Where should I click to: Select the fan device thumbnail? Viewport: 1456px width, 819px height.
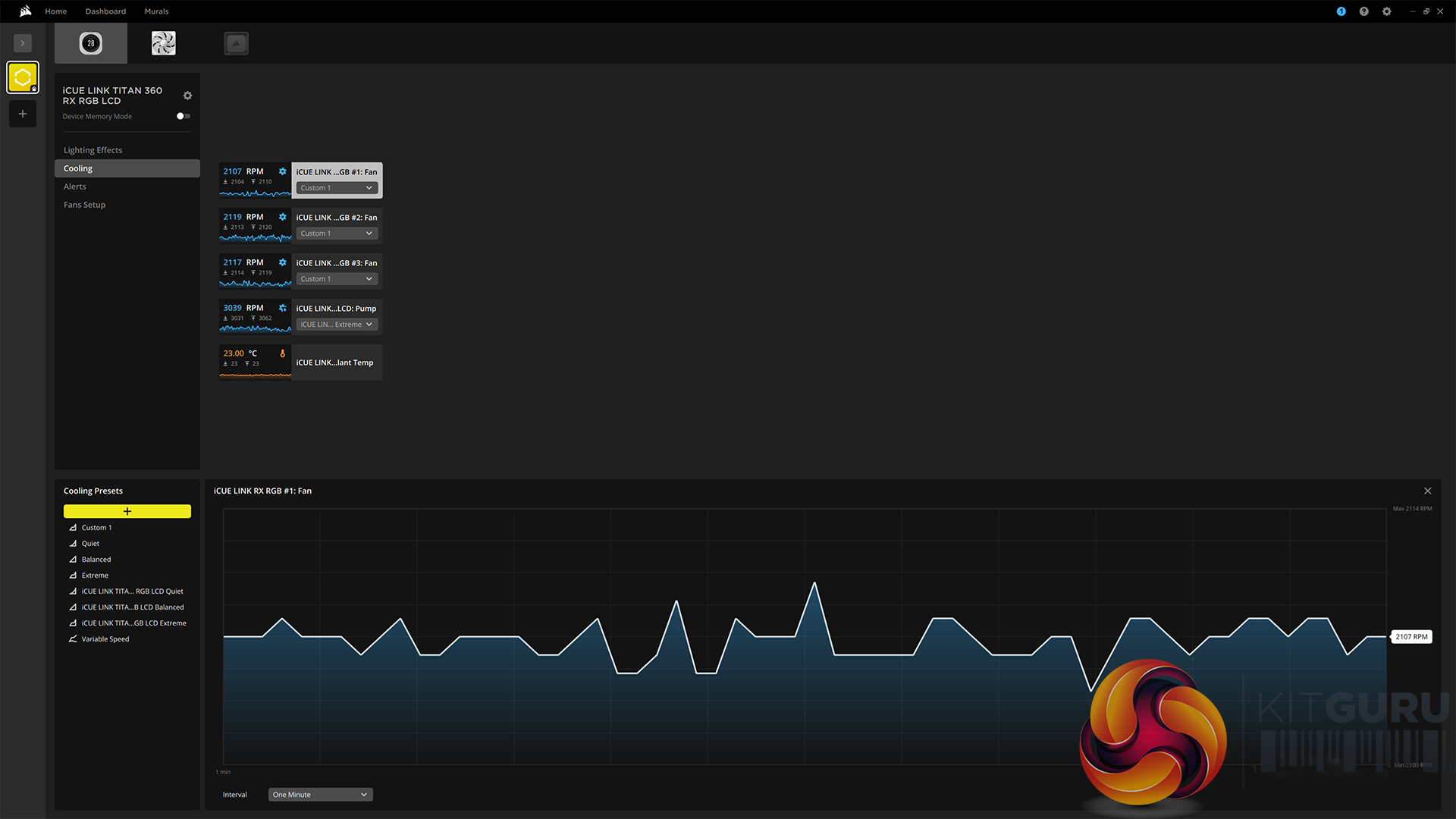click(163, 43)
